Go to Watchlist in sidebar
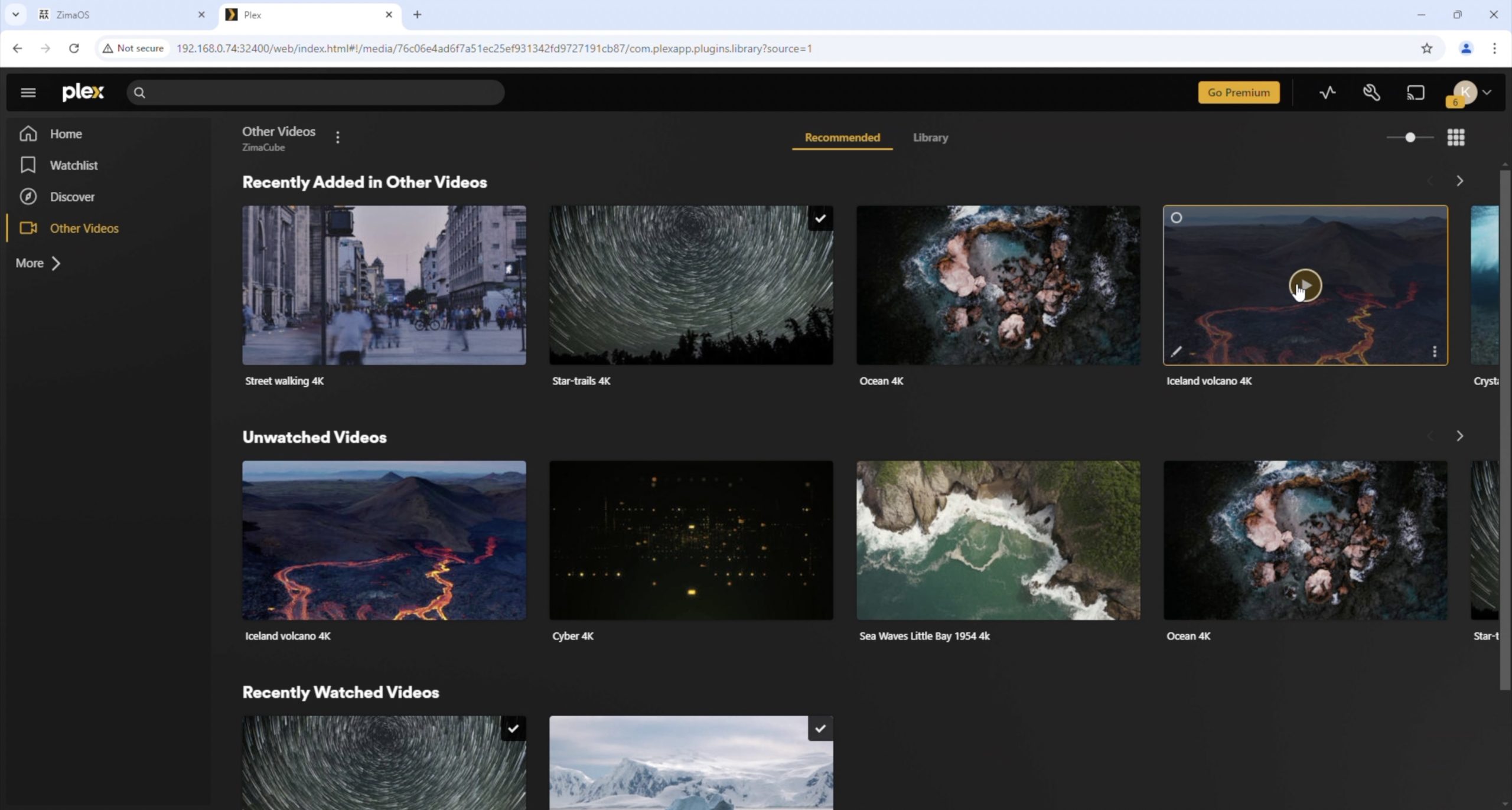 73,165
